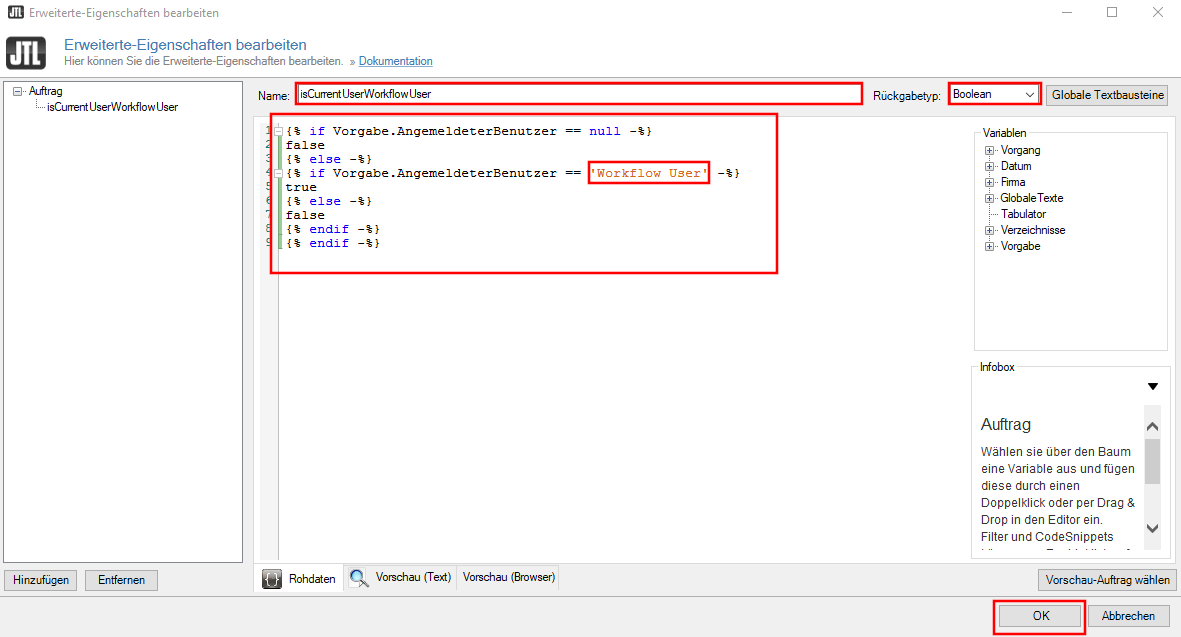This screenshot has width=1181, height=637.
Task: Minimize the dialog window
Action: (x=1067, y=13)
